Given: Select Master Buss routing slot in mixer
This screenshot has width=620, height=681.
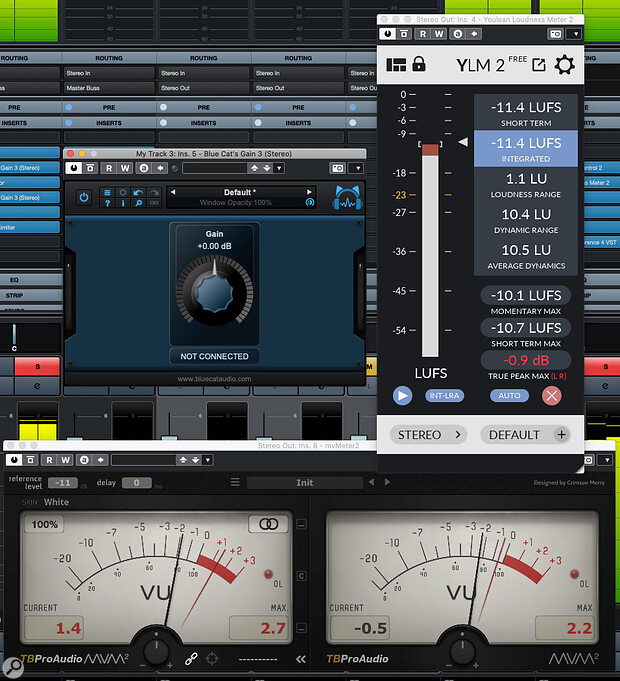Looking at the screenshot, I should pyautogui.click(x=109, y=88).
